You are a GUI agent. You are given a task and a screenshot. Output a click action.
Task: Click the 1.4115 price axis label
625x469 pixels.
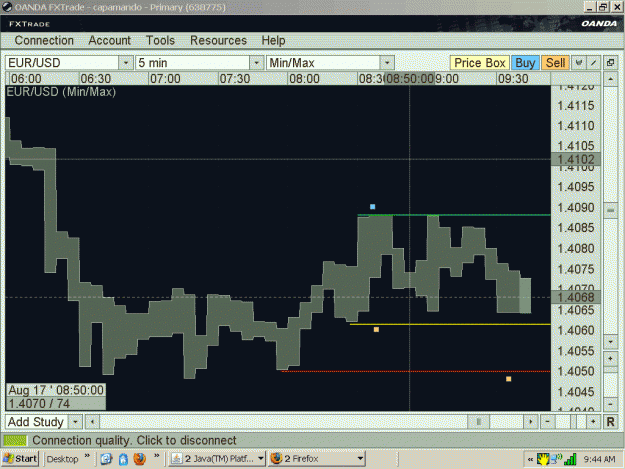click(576, 106)
